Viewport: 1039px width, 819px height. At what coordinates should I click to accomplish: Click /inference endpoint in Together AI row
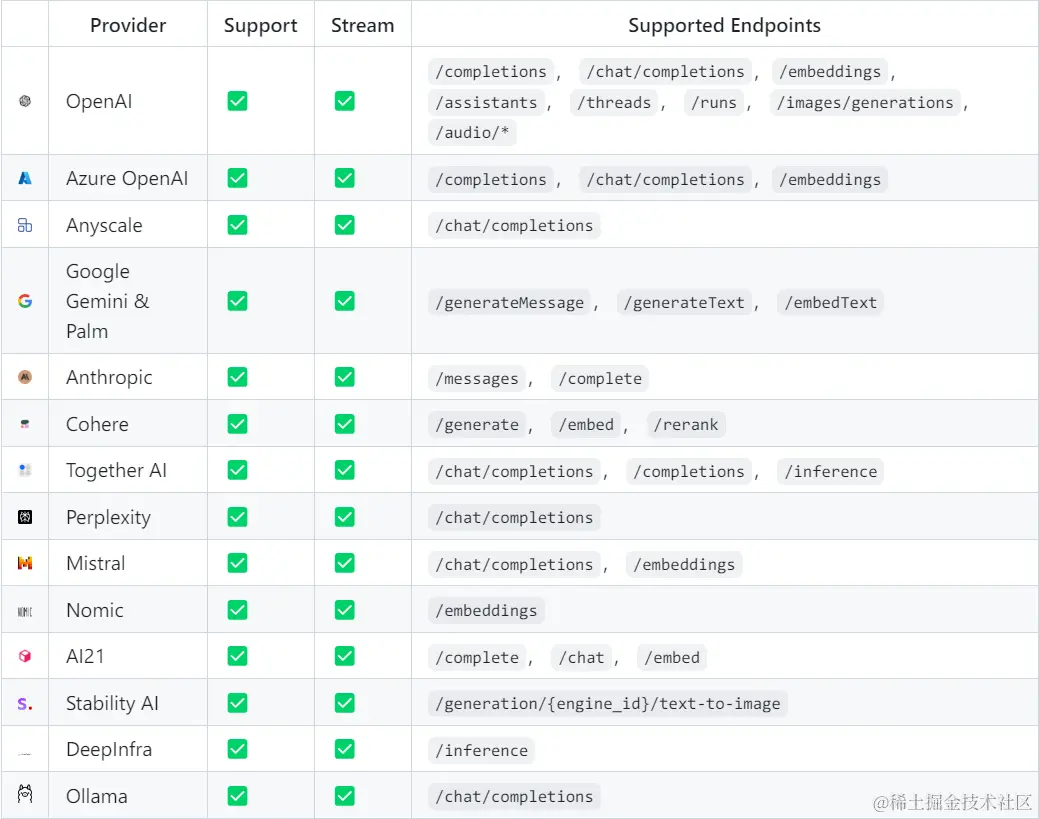coord(830,472)
